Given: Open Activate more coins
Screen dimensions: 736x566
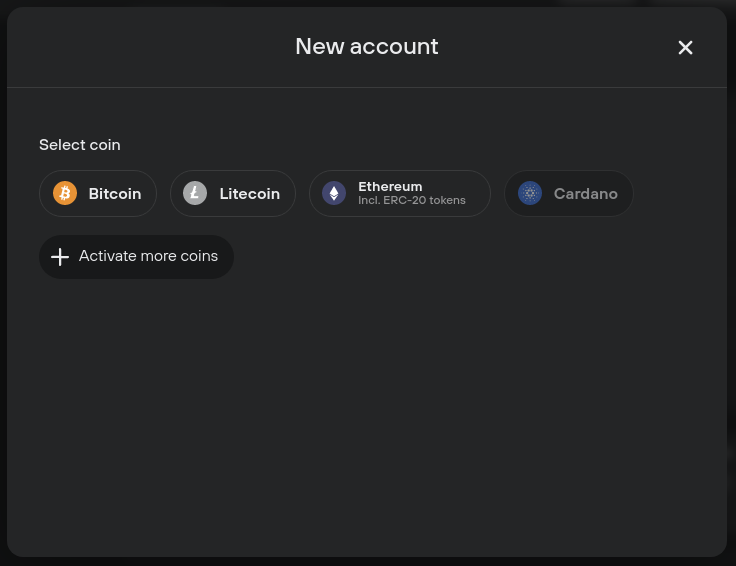Looking at the screenshot, I should point(136,257).
